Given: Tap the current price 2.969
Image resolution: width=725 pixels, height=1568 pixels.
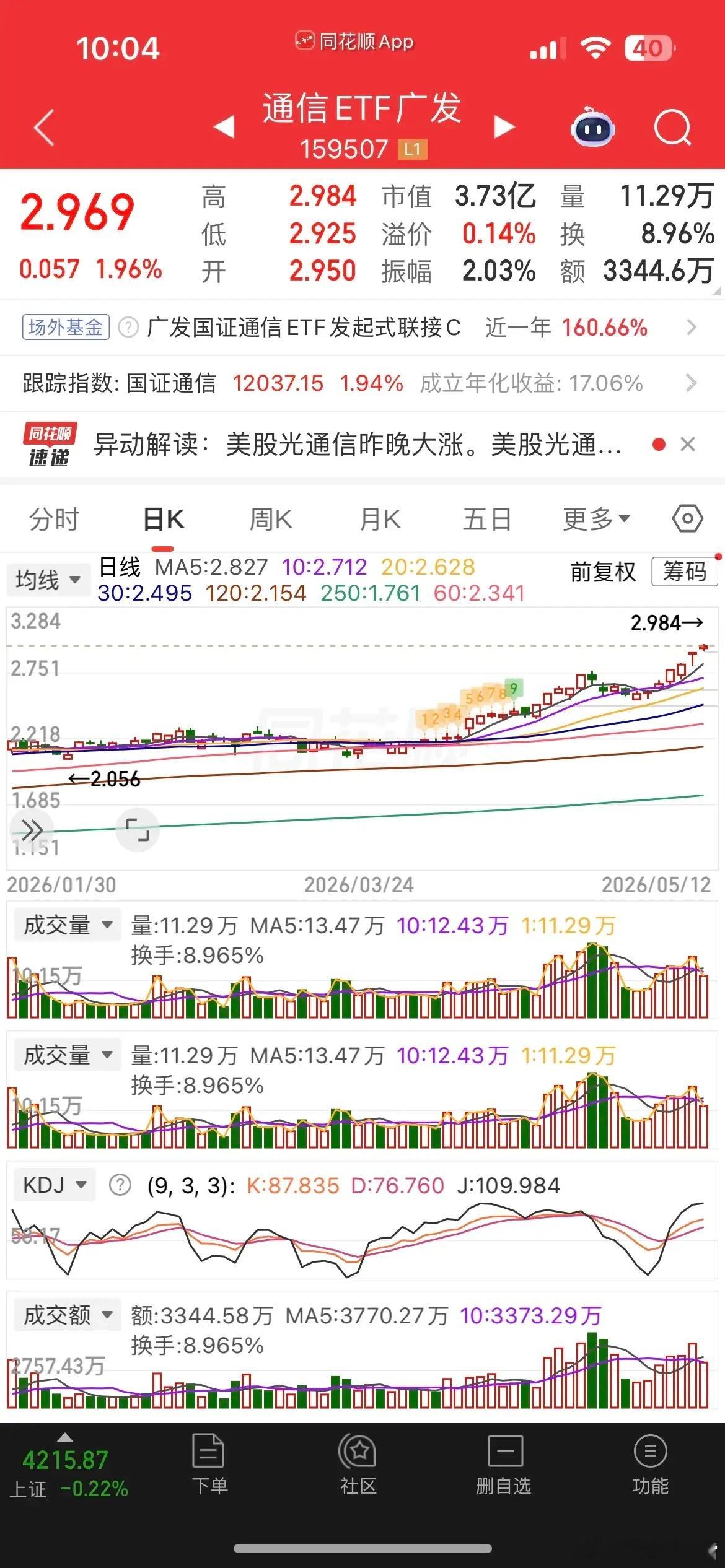Looking at the screenshot, I should [77, 212].
